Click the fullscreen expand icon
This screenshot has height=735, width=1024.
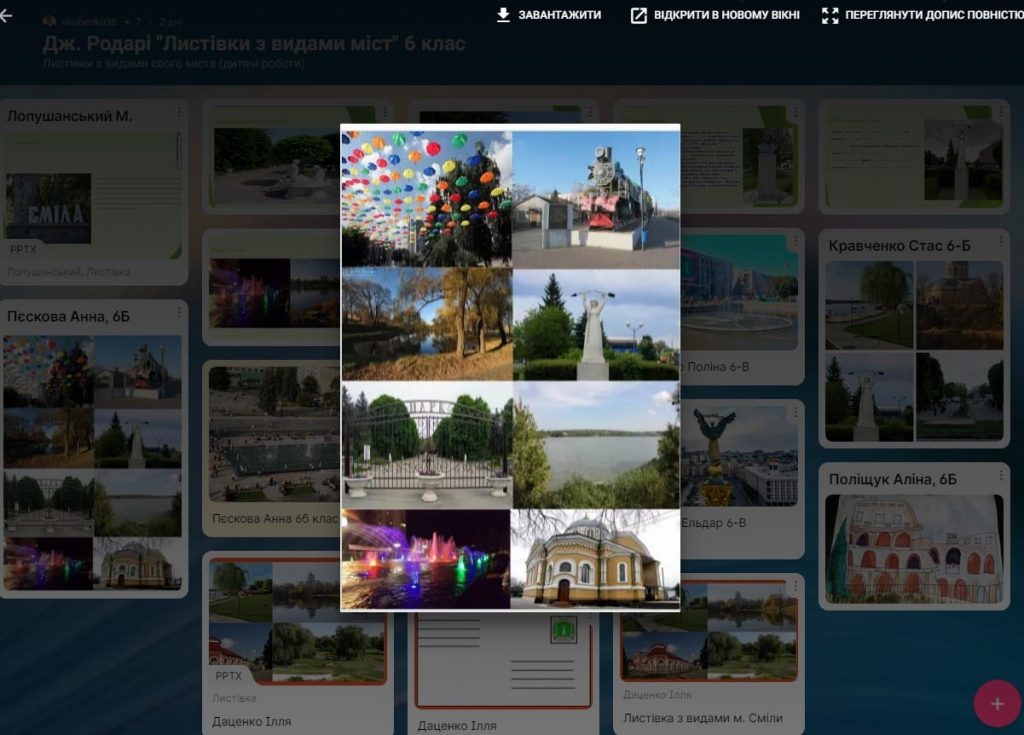click(830, 15)
